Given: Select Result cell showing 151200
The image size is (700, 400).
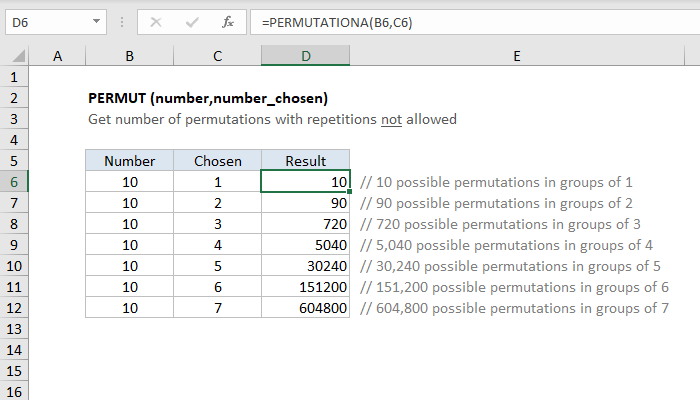Looking at the screenshot, I should coord(305,287).
